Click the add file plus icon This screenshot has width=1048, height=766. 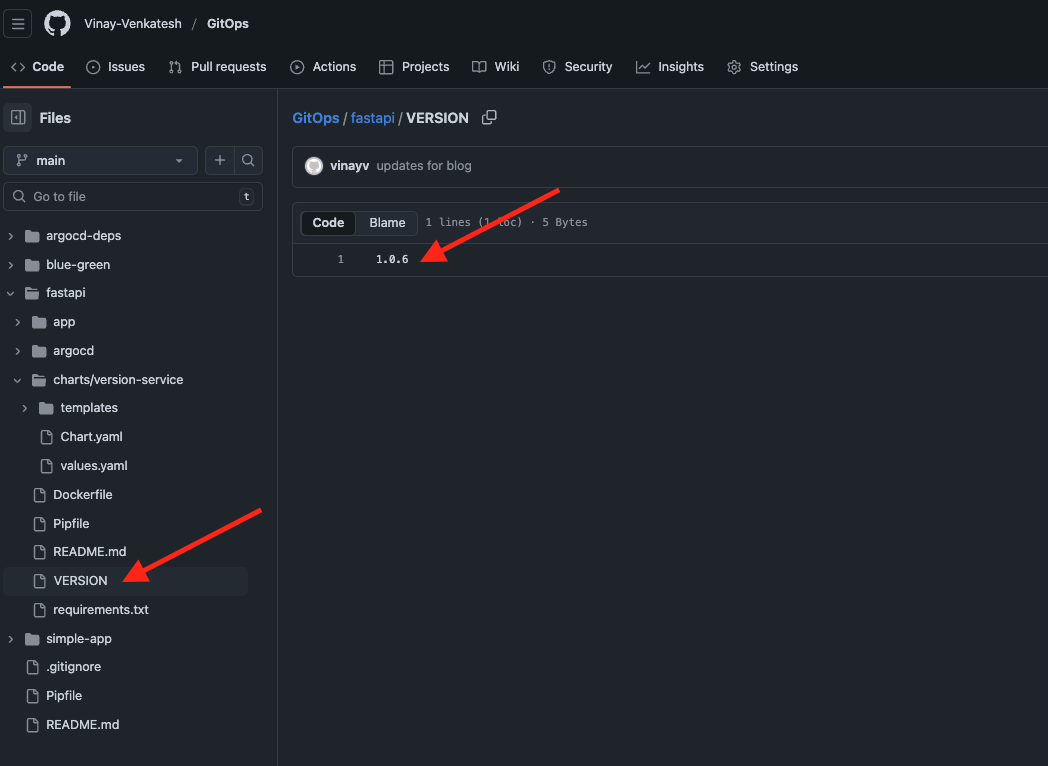point(219,160)
